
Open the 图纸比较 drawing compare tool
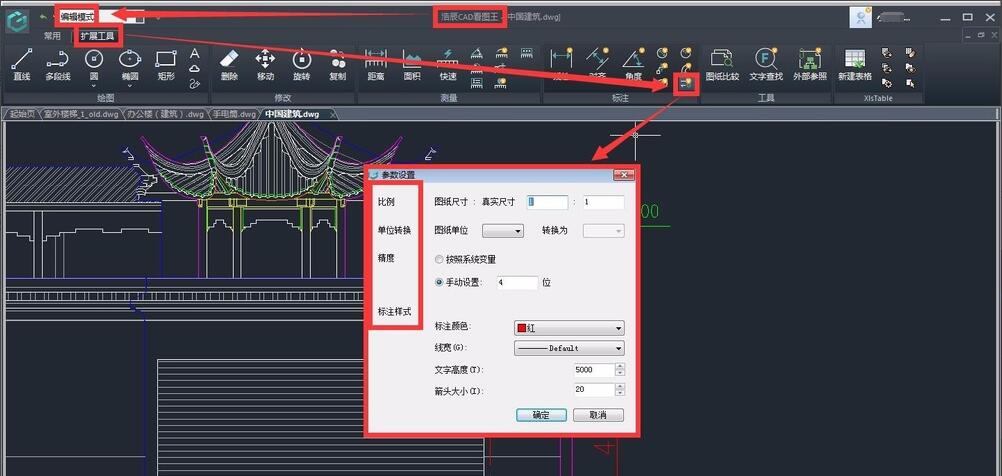point(722,65)
